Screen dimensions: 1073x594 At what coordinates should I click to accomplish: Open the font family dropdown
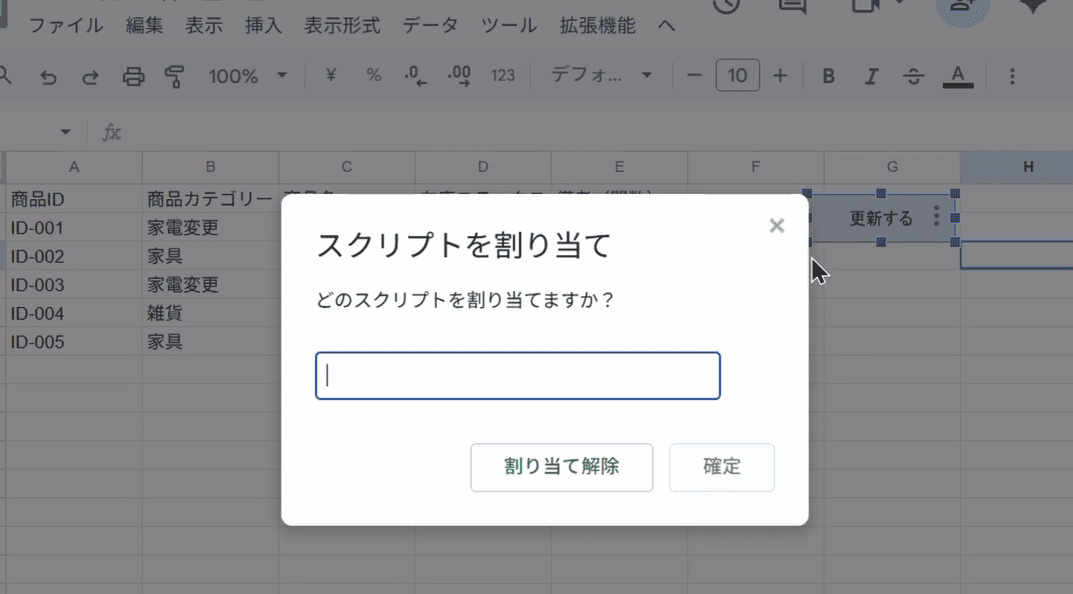coord(602,76)
